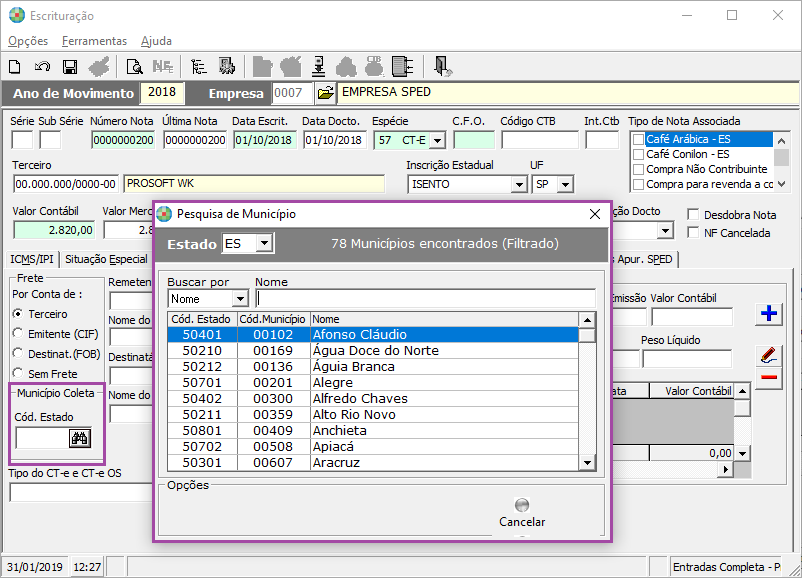Select the Alfredo Chaves municipality row
This screenshot has height=578, width=802.
pos(373,398)
